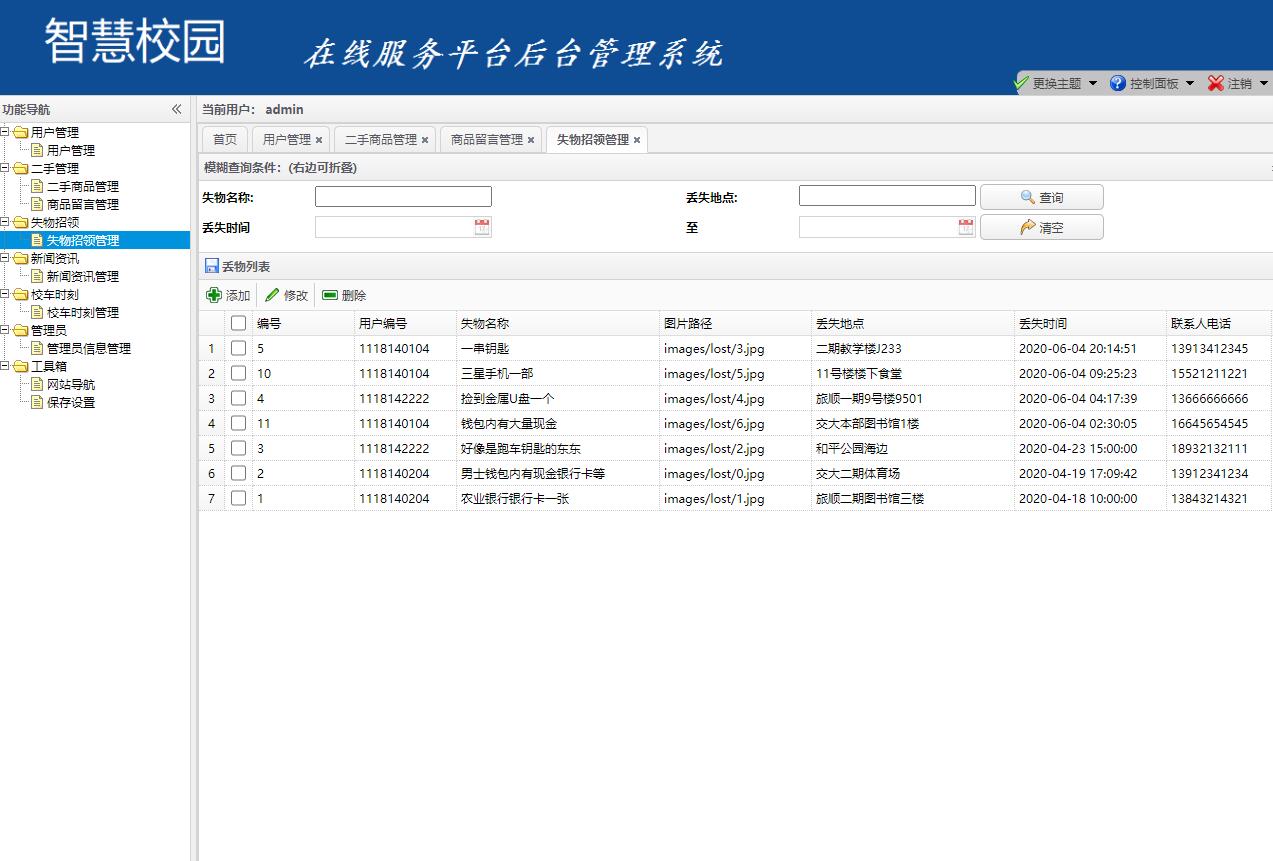Click inside the 失物名称 input field
1273x861 pixels.
tap(402, 196)
